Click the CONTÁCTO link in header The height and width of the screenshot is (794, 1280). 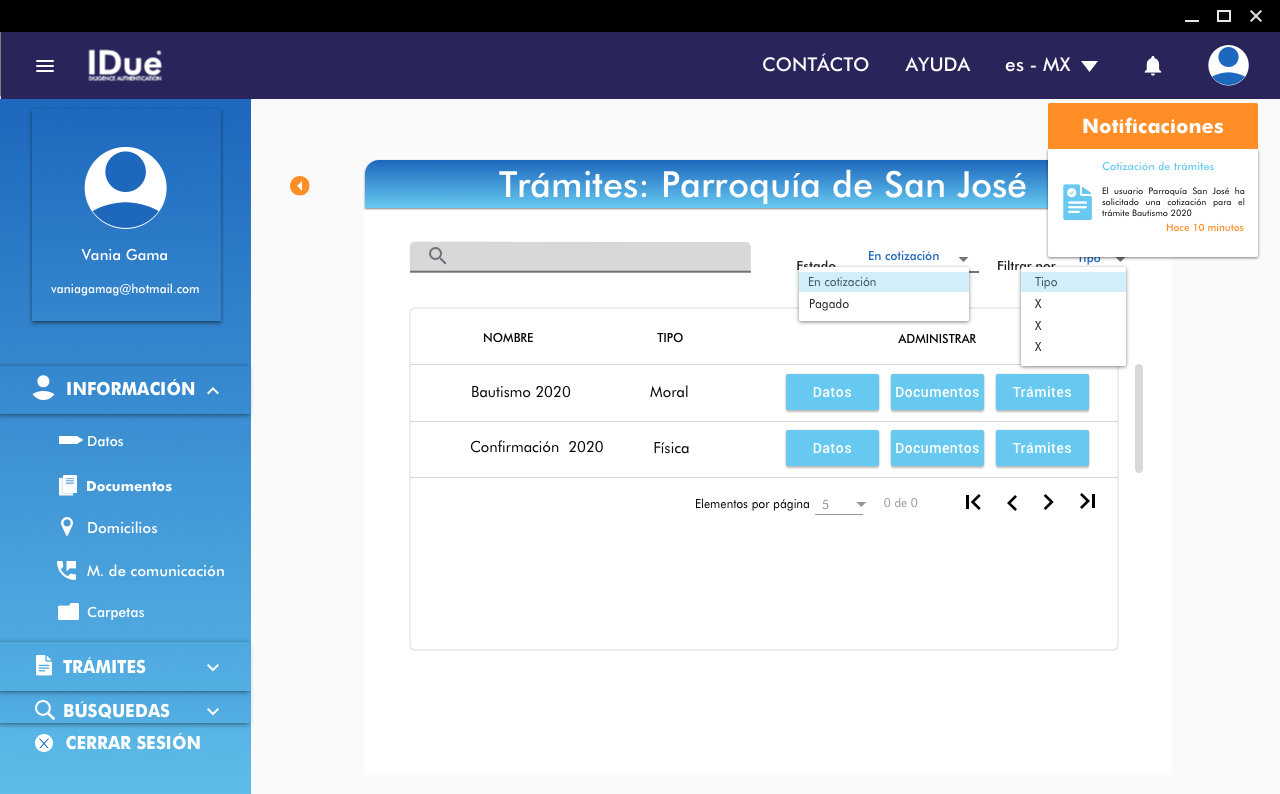[x=815, y=65]
